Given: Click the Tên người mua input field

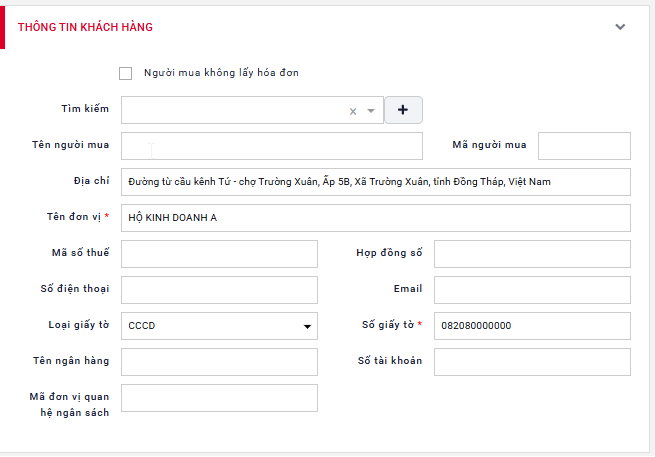Looking at the screenshot, I should click(x=271, y=146).
